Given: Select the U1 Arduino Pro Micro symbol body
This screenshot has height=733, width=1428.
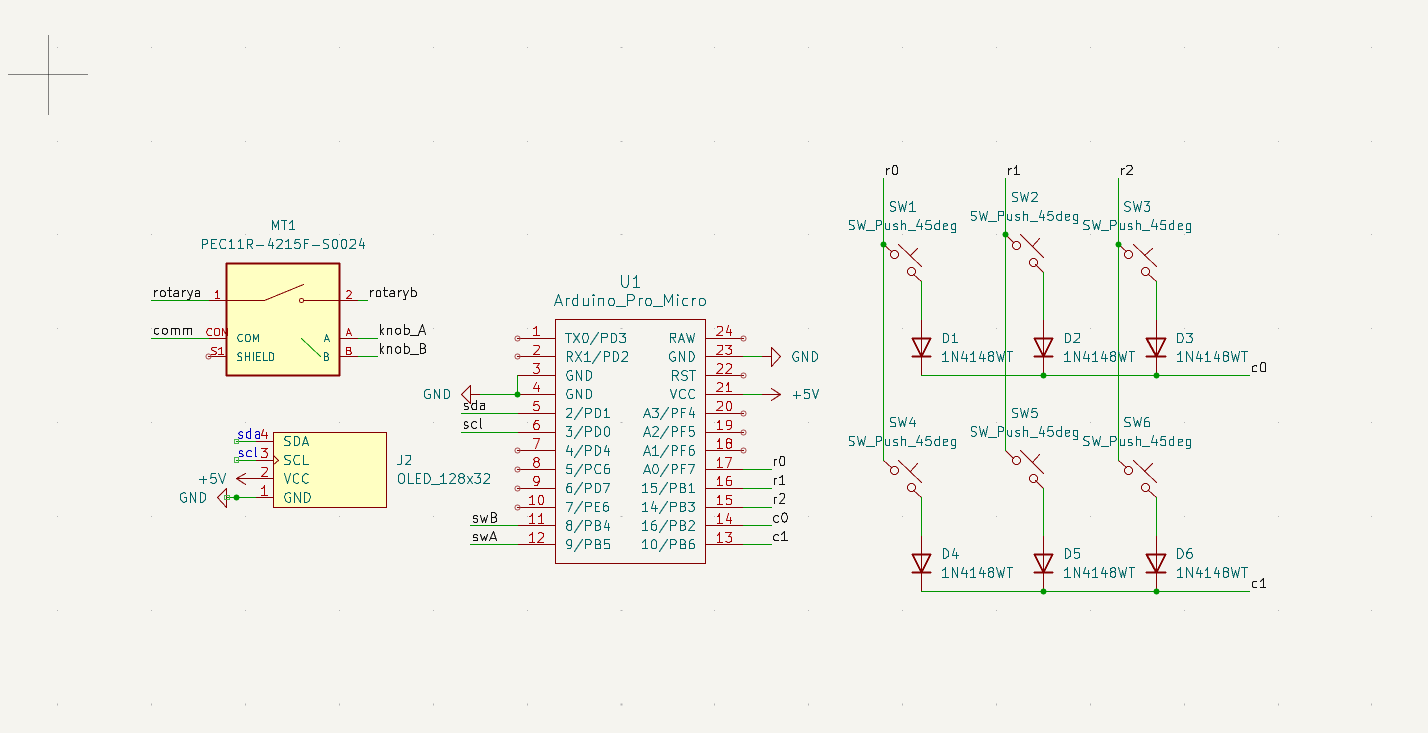Looking at the screenshot, I should pyautogui.click(x=630, y=440).
